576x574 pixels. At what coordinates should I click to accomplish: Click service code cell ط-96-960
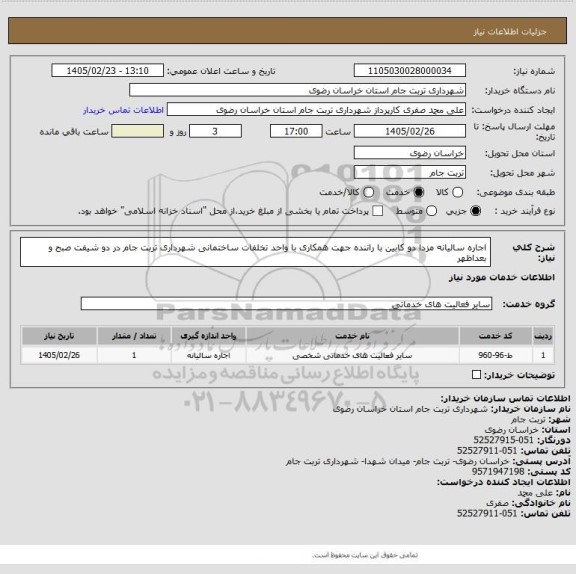coord(495,355)
